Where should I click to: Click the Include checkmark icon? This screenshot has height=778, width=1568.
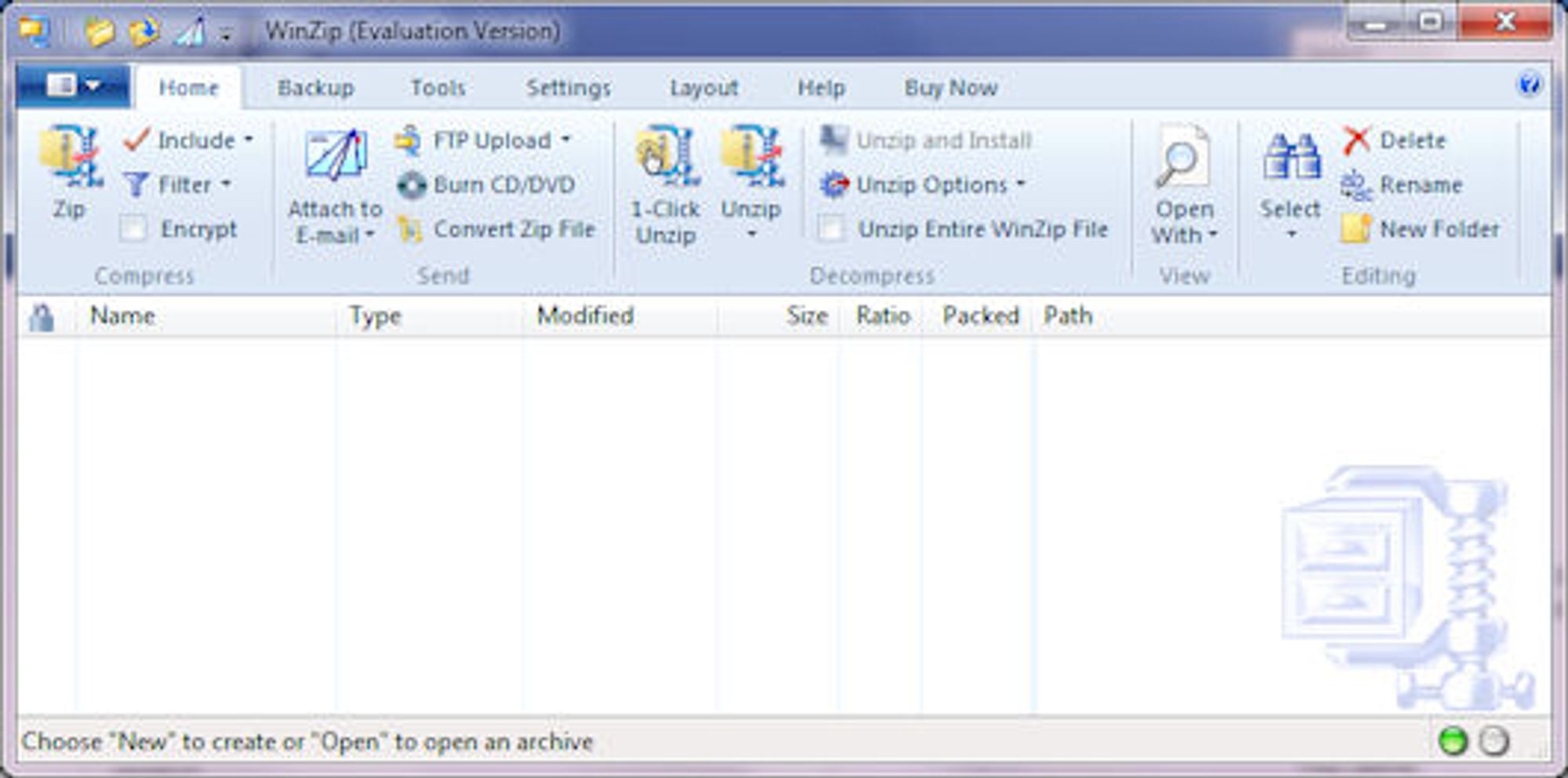[x=137, y=140]
